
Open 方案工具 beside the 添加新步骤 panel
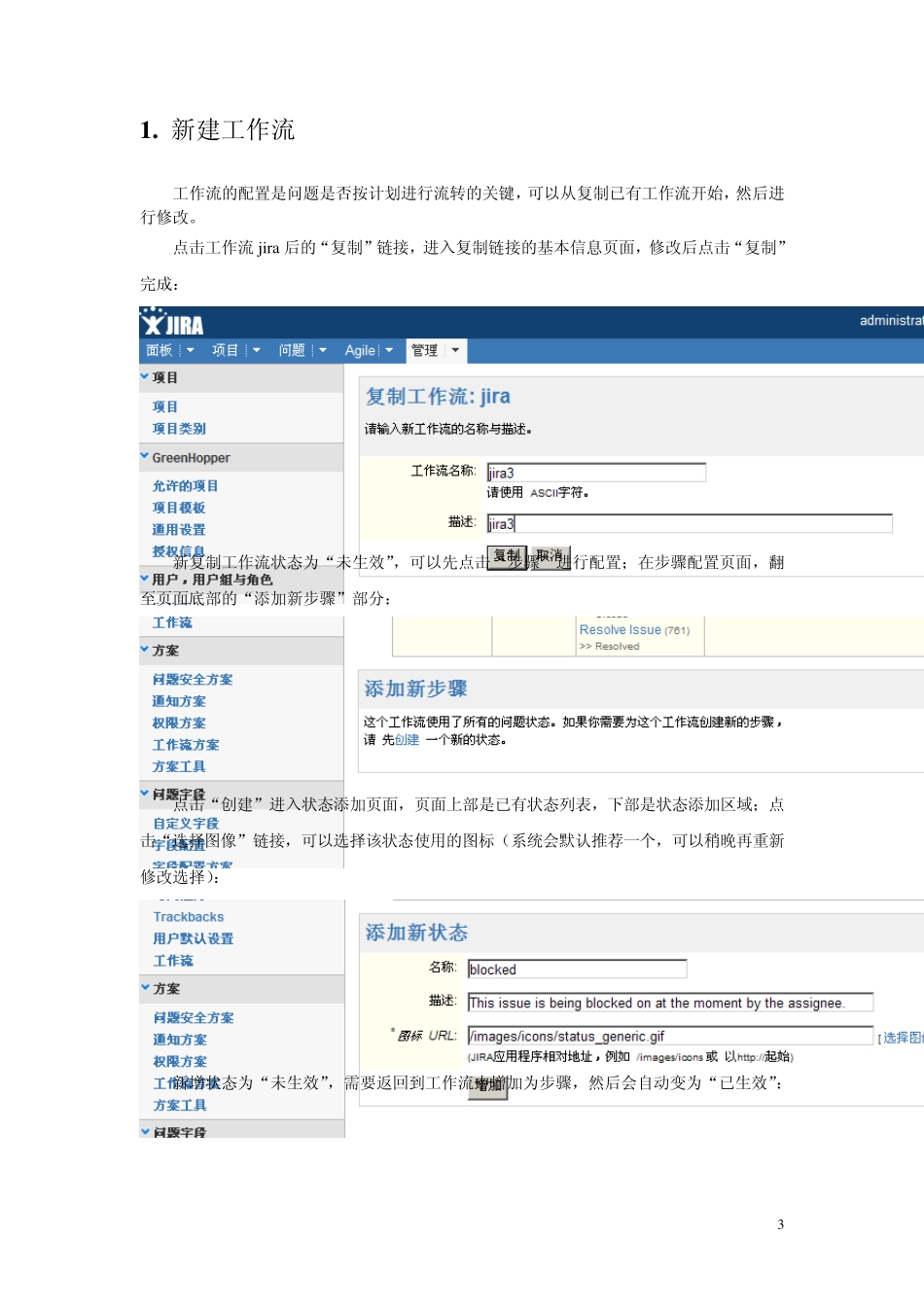click(179, 766)
